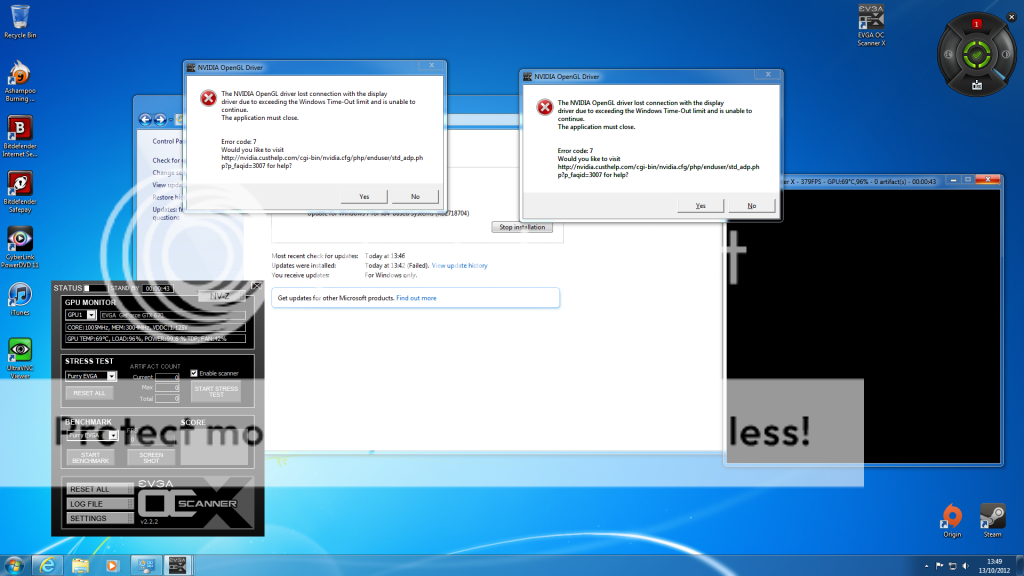
Task: Open the Action Center flag tray icon
Action: coord(939,566)
